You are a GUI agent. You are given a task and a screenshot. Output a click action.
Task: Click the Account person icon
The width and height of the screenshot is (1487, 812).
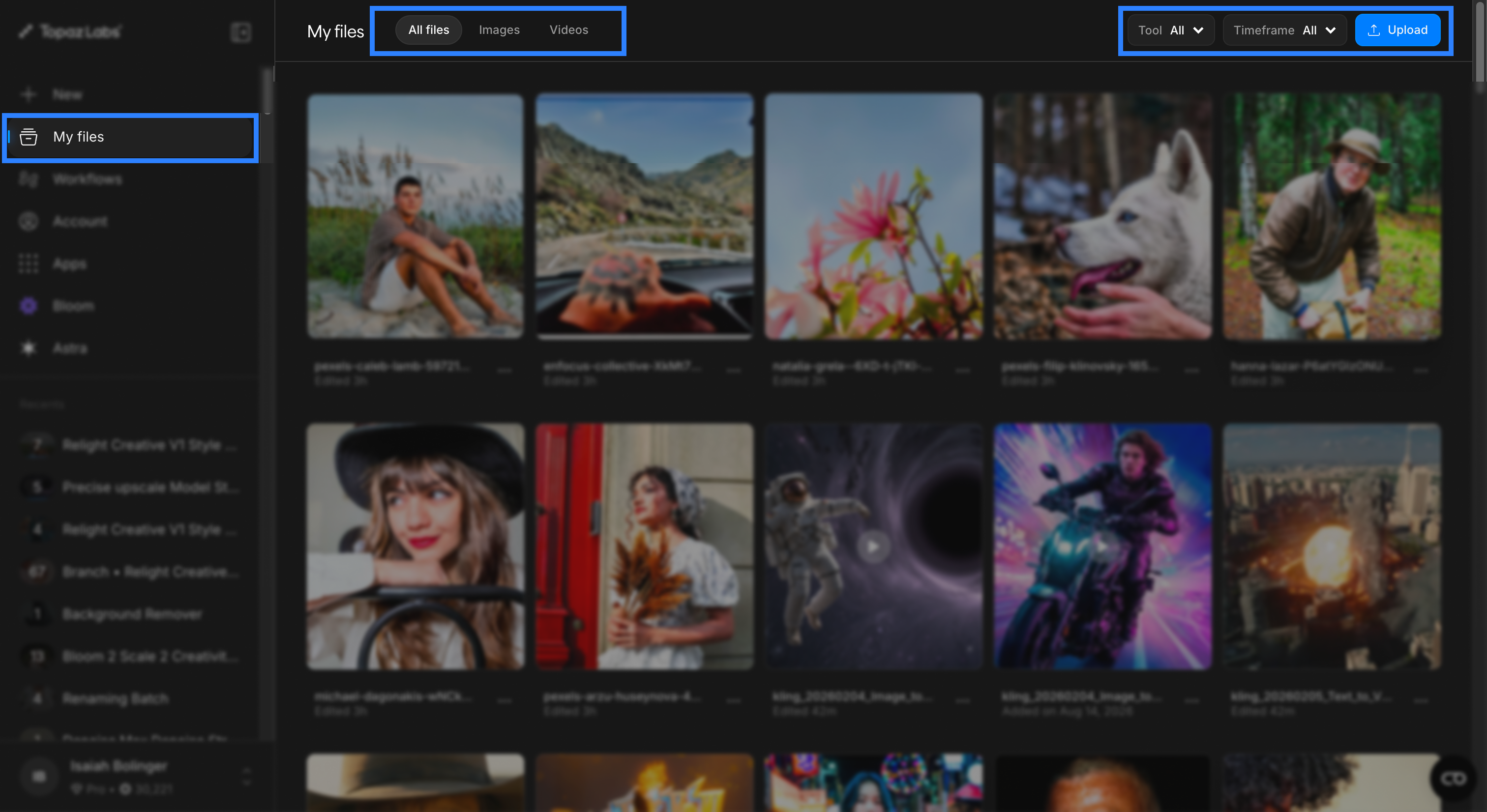tap(29, 221)
